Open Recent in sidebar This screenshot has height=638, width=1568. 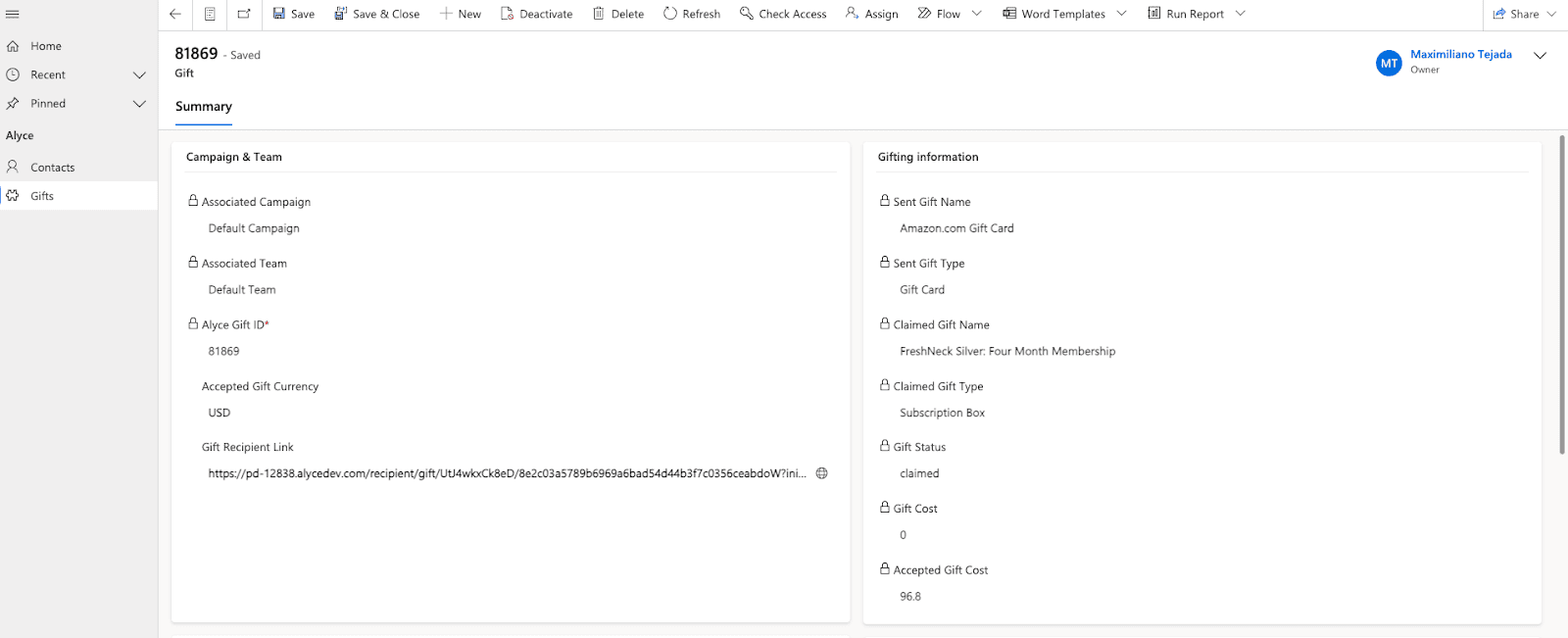[x=48, y=74]
